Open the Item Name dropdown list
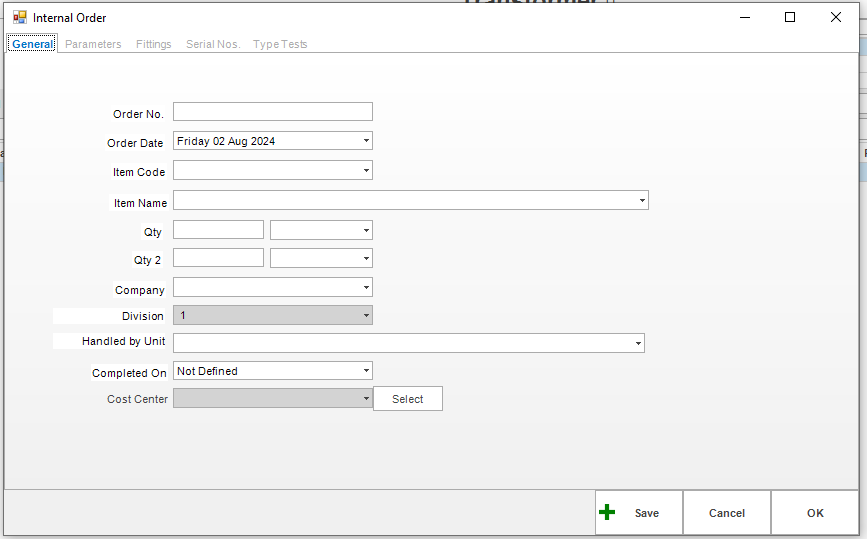 click(x=642, y=201)
